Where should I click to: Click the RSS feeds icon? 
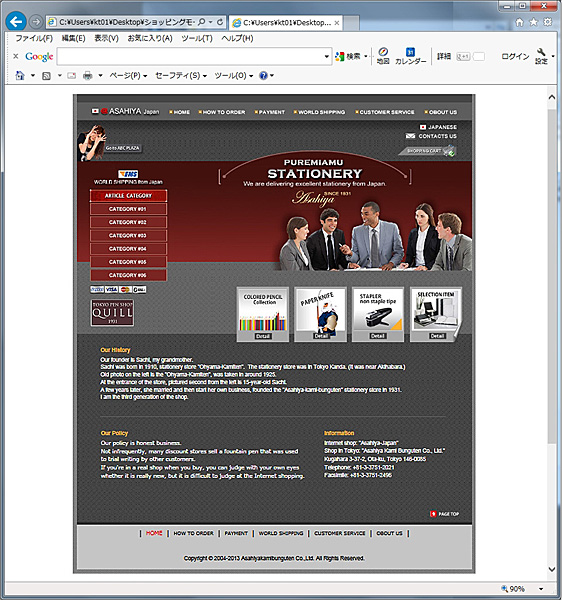pyautogui.click(x=46, y=76)
